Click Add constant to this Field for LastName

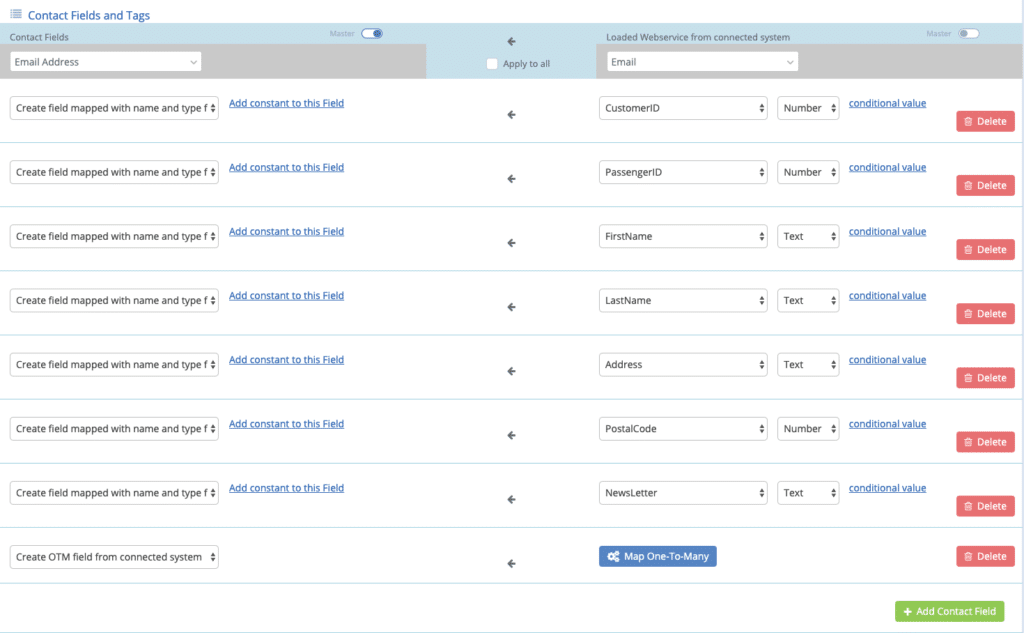coord(286,295)
